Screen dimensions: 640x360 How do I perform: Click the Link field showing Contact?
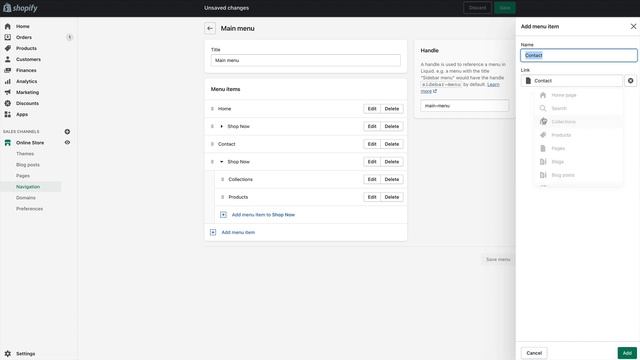pyautogui.click(x=572, y=81)
